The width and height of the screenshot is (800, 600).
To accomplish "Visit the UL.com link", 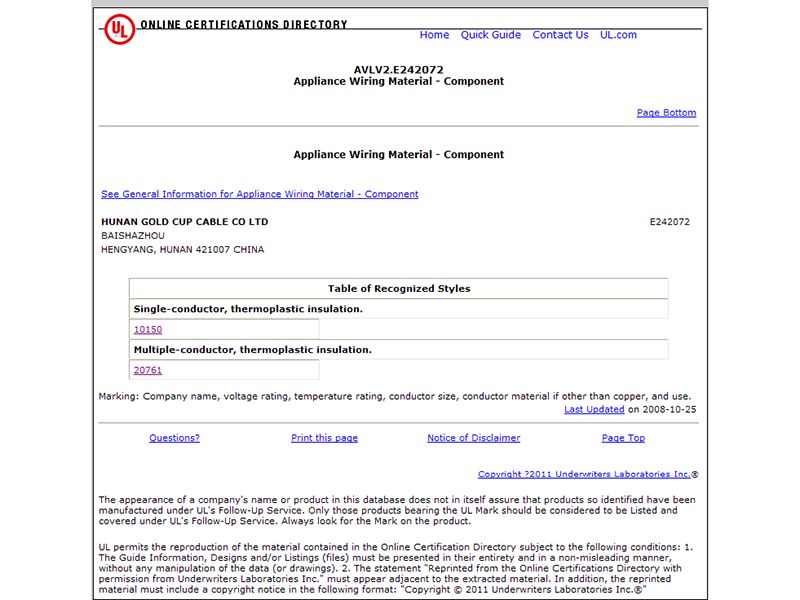I will tap(618, 35).
